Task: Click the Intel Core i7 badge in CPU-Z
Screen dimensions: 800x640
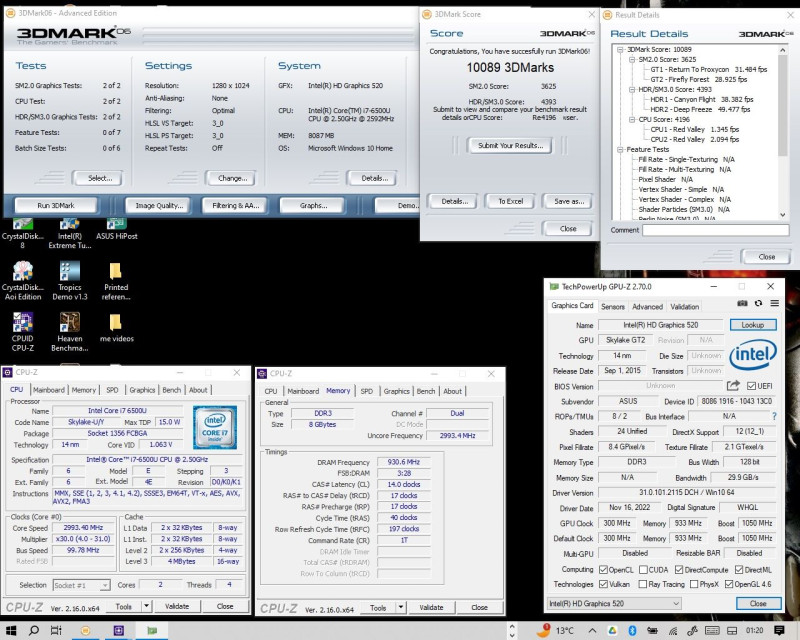Action: point(215,428)
